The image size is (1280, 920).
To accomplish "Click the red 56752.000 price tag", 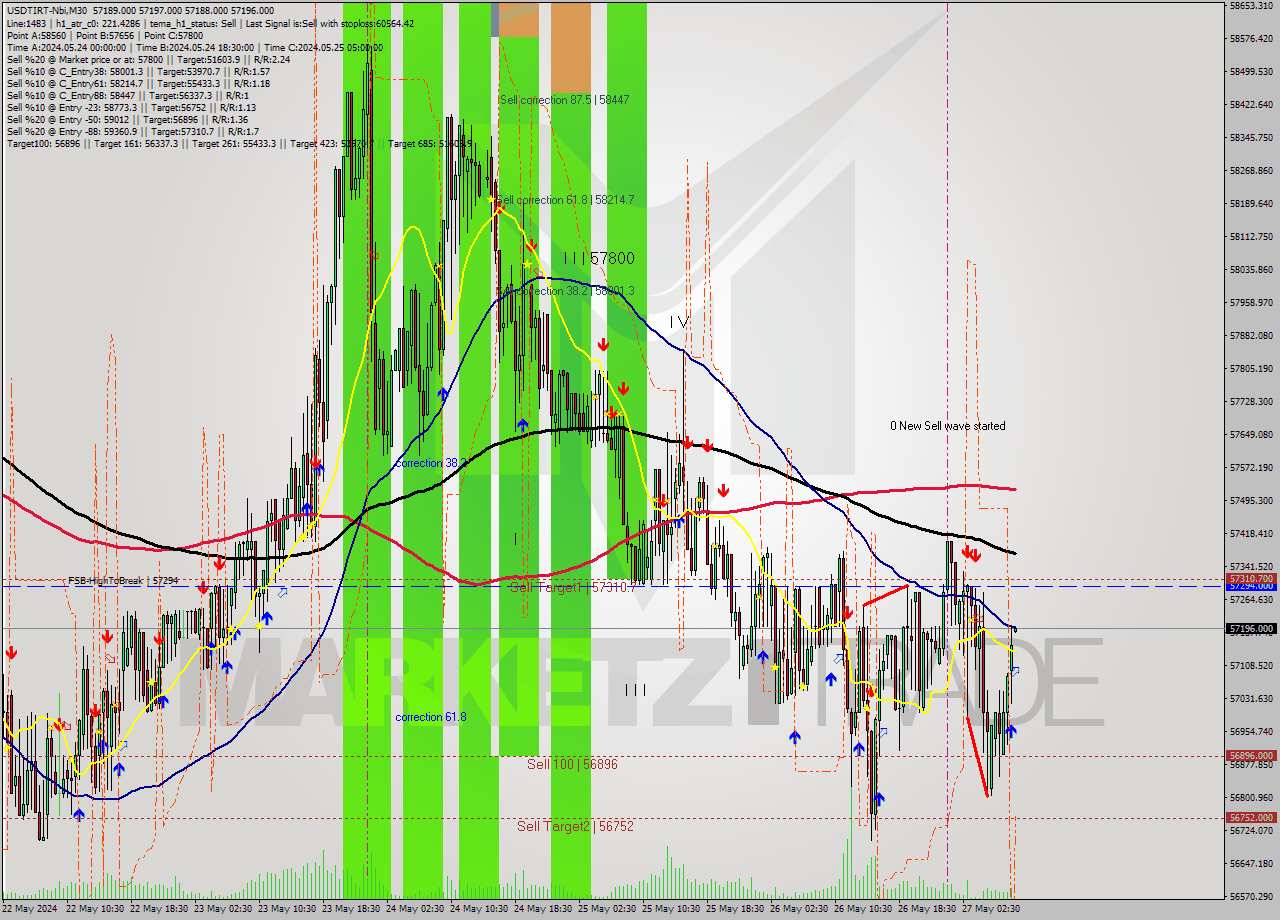I will coord(1250,817).
